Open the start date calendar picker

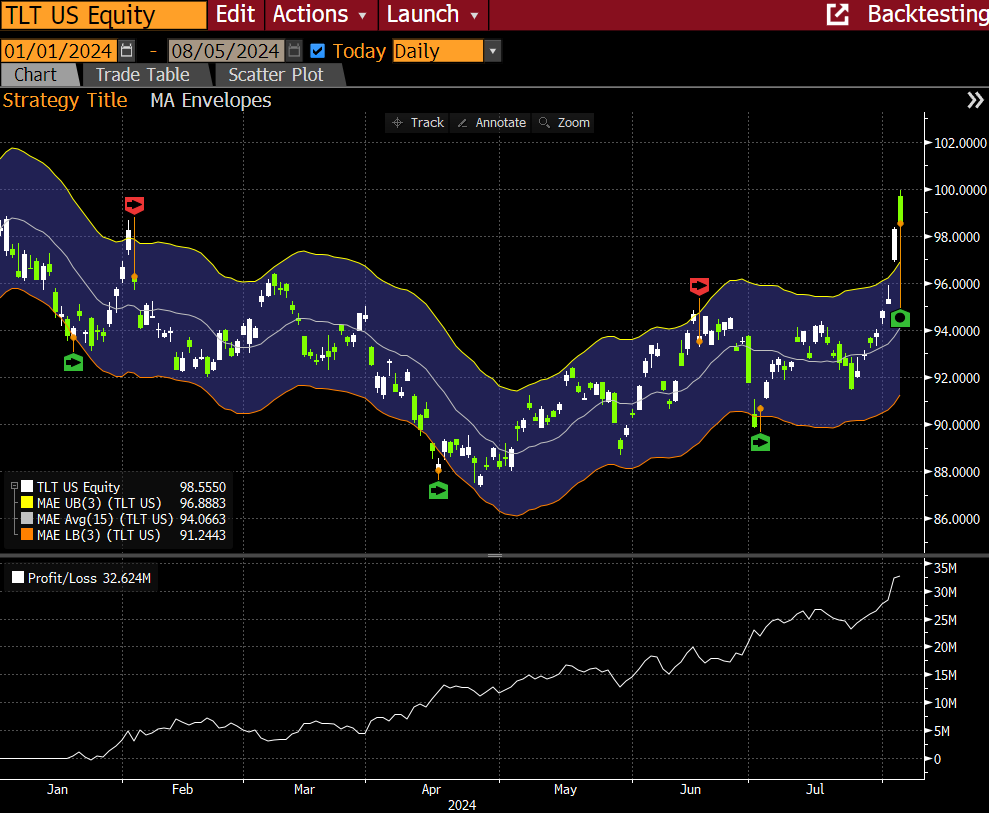tap(126, 51)
